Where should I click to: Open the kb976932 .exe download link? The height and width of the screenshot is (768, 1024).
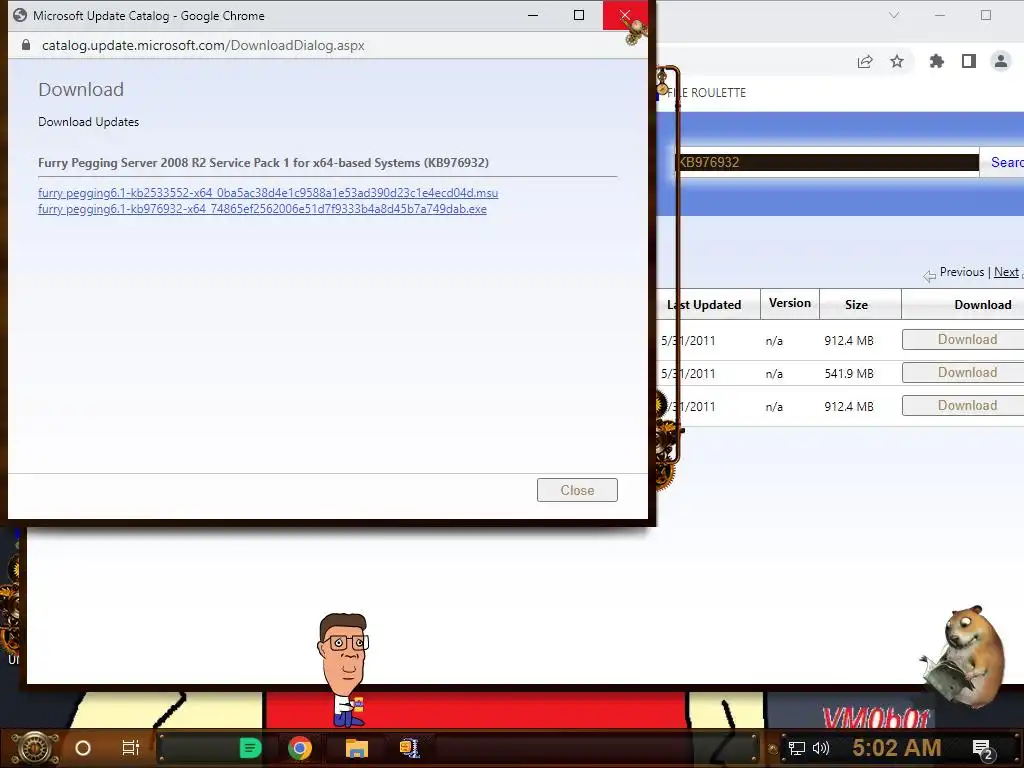[262, 209]
